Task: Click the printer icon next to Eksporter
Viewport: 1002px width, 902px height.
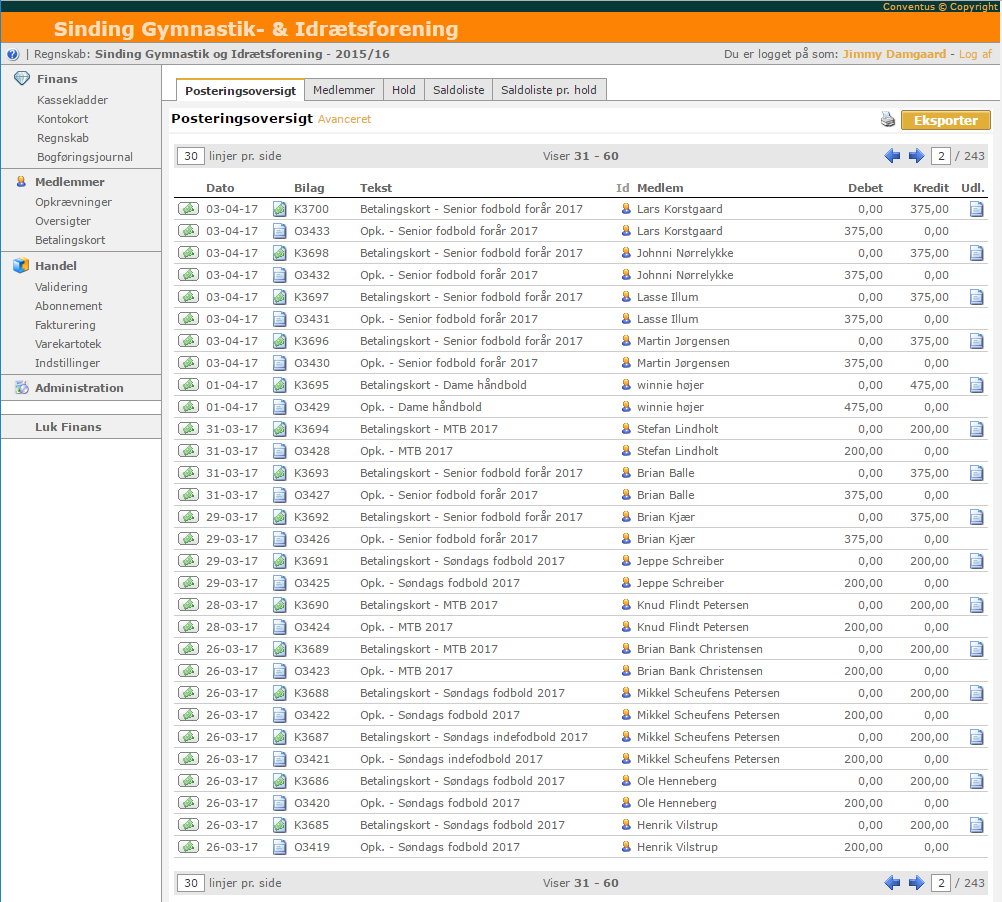Action: [888, 119]
